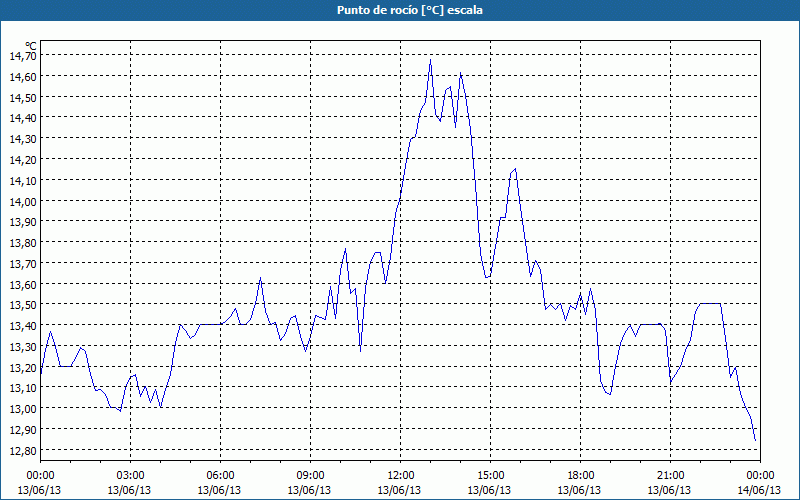Click the curve's final lowest point before midnight
Viewport: 800px width, 500px height.
point(755,440)
